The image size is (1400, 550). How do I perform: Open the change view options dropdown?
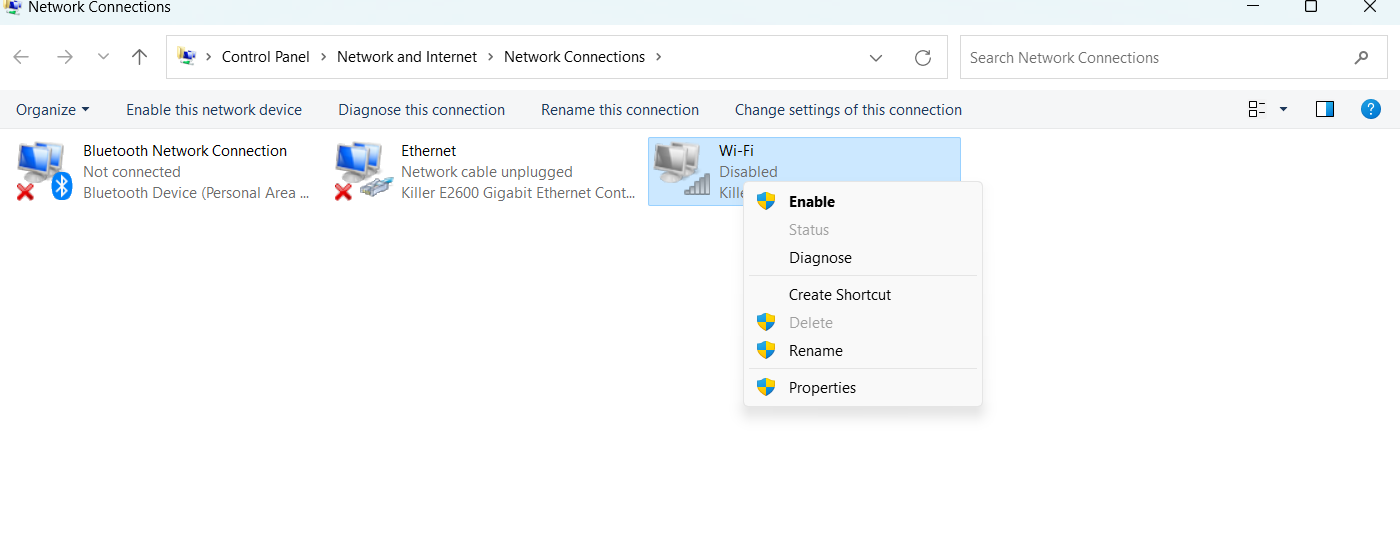(1283, 109)
